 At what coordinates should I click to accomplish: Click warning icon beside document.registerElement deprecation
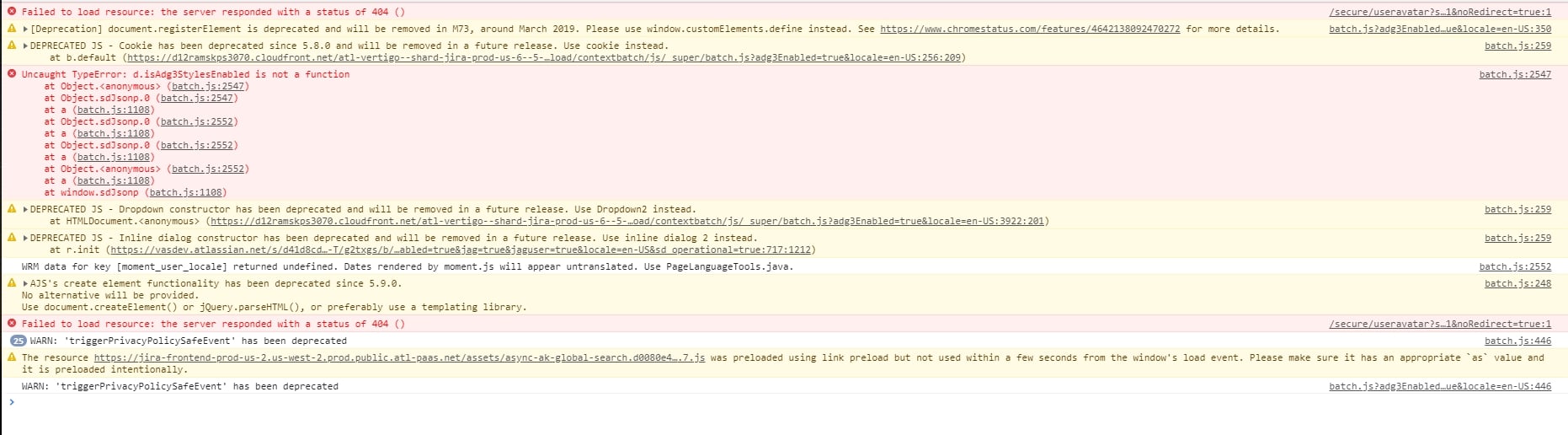pyautogui.click(x=12, y=29)
